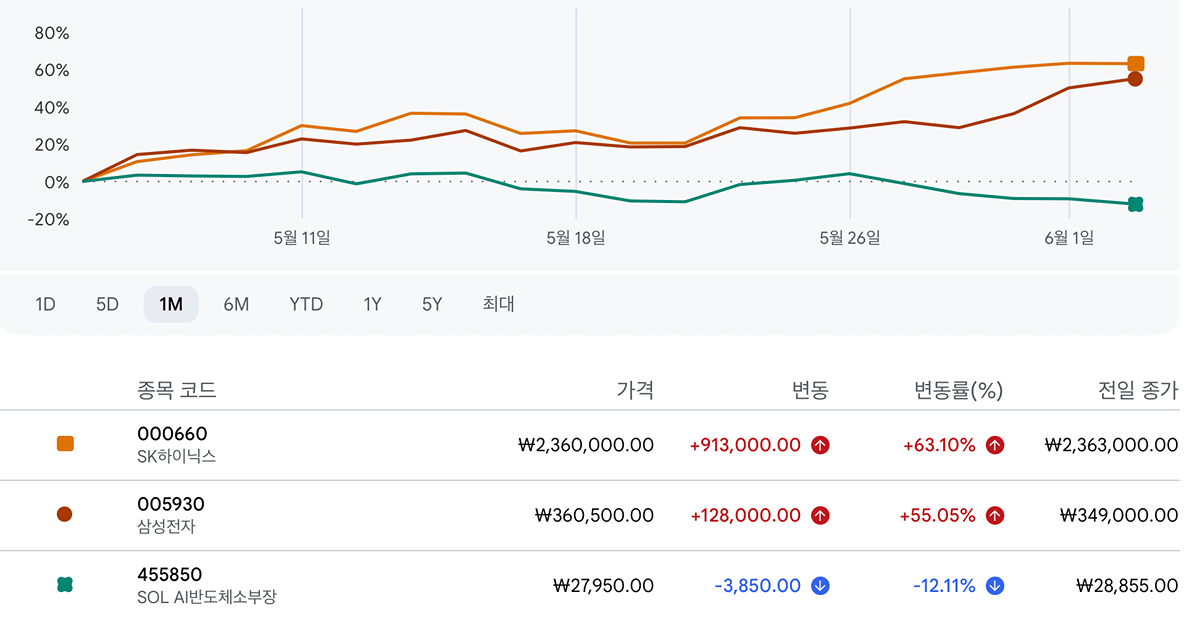Click the 5월 18일 date label
This screenshot has width=1200, height=642.
click(576, 238)
